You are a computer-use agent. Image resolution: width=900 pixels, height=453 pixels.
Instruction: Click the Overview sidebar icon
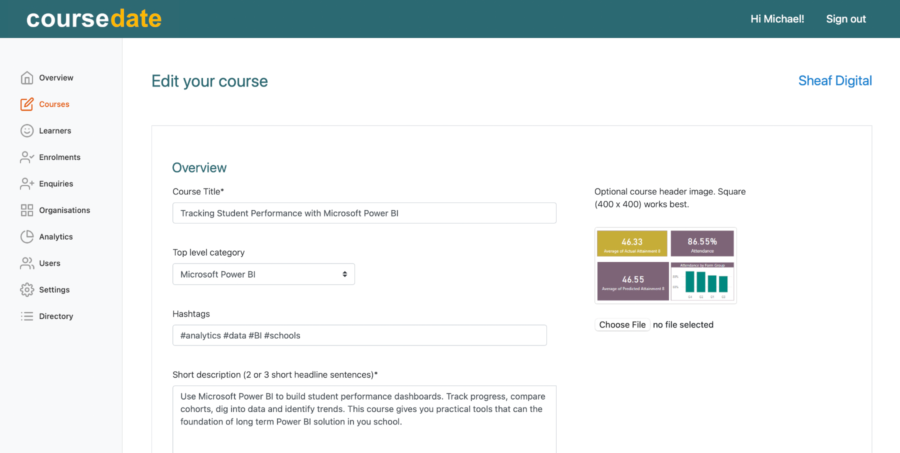click(x=27, y=78)
